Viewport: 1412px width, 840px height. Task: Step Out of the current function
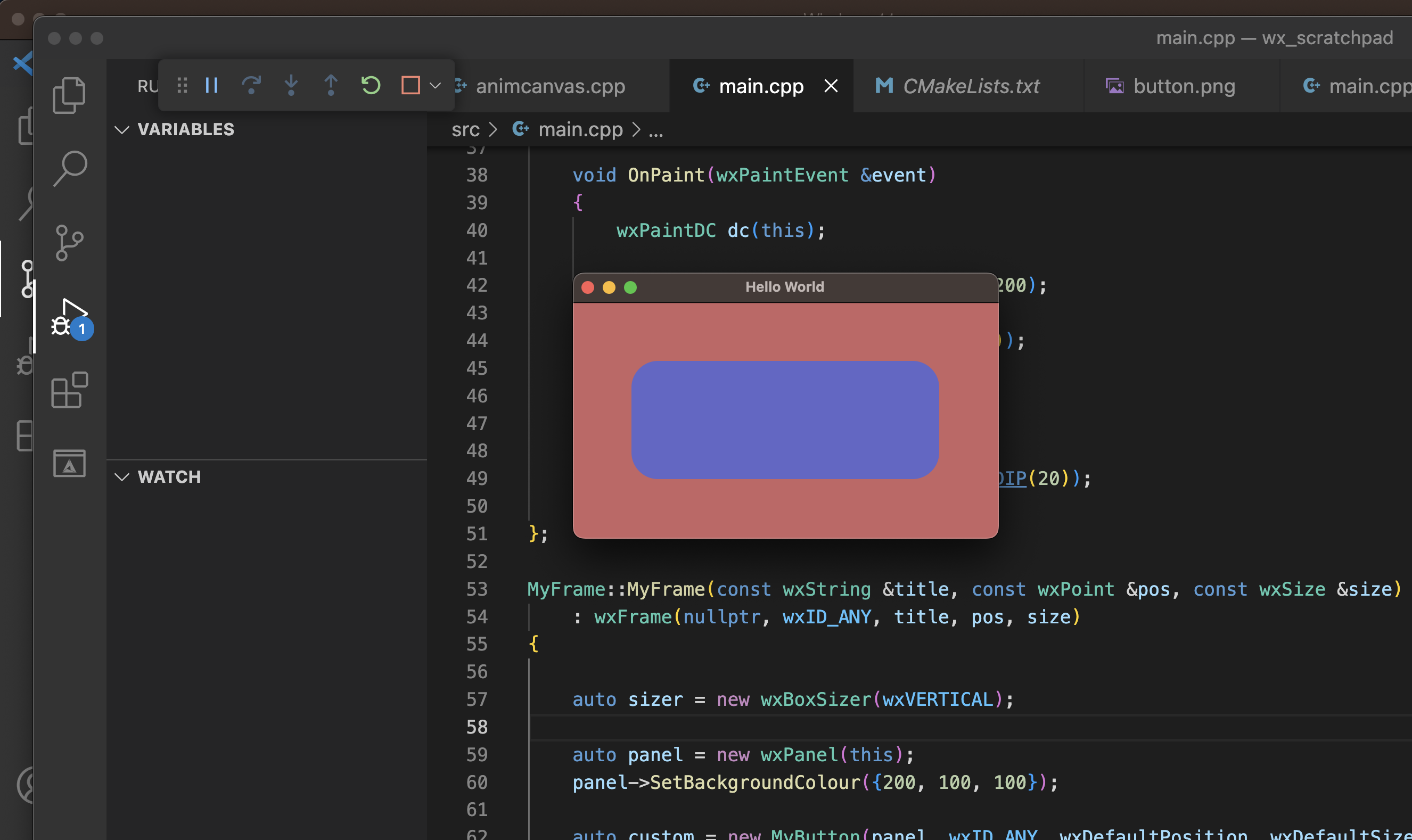[x=331, y=86]
